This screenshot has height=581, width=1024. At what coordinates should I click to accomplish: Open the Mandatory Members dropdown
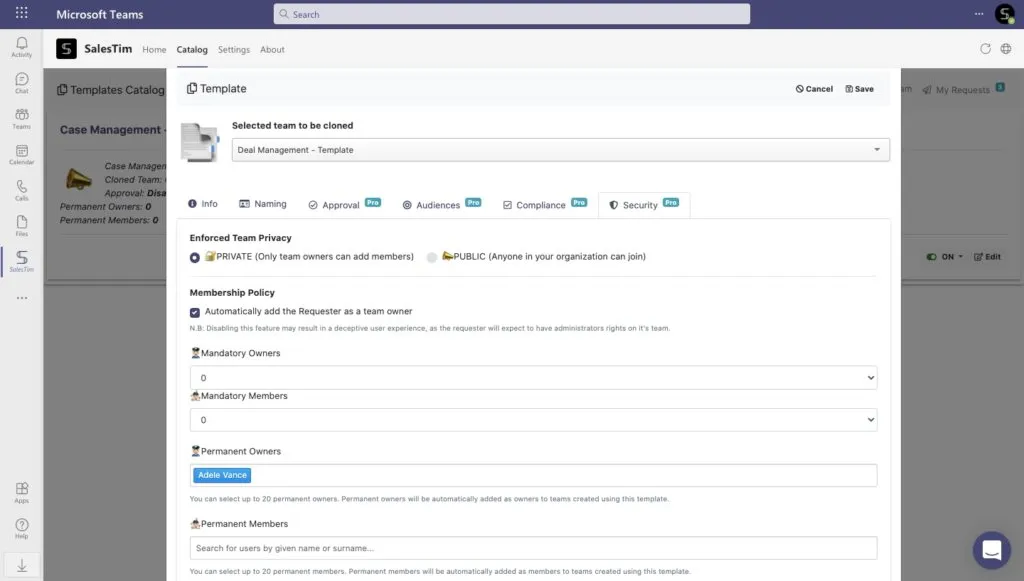tap(533, 420)
